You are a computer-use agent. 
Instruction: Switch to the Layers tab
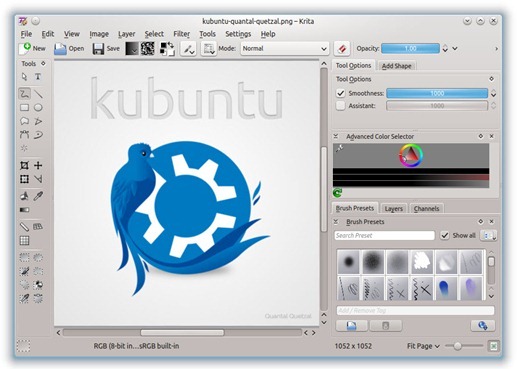pos(393,209)
